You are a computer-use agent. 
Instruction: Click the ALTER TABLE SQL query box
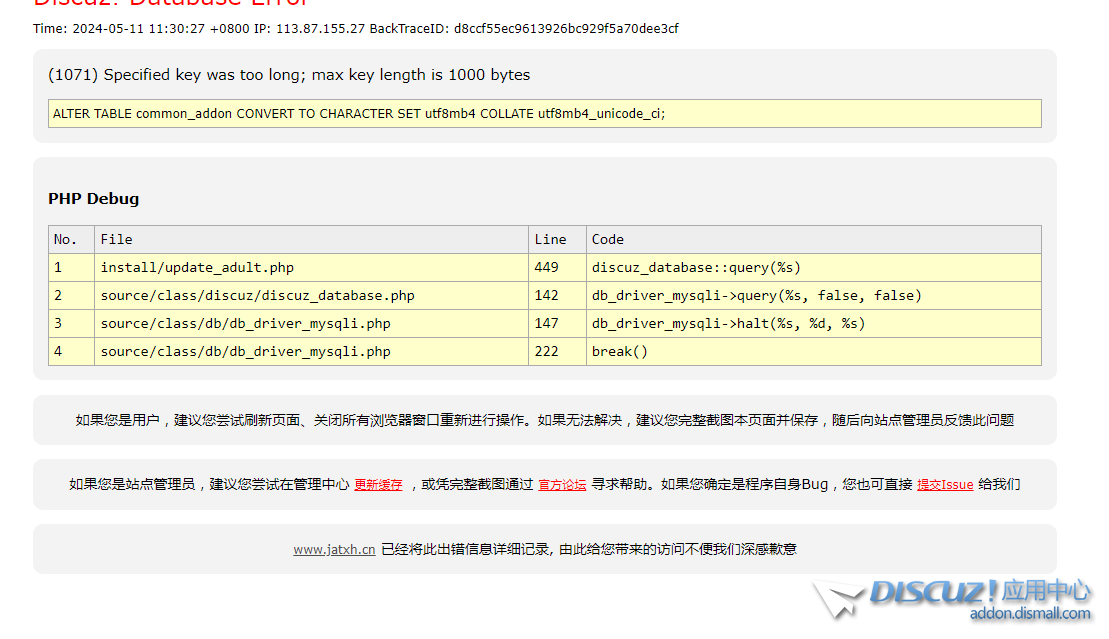coord(544,114)
